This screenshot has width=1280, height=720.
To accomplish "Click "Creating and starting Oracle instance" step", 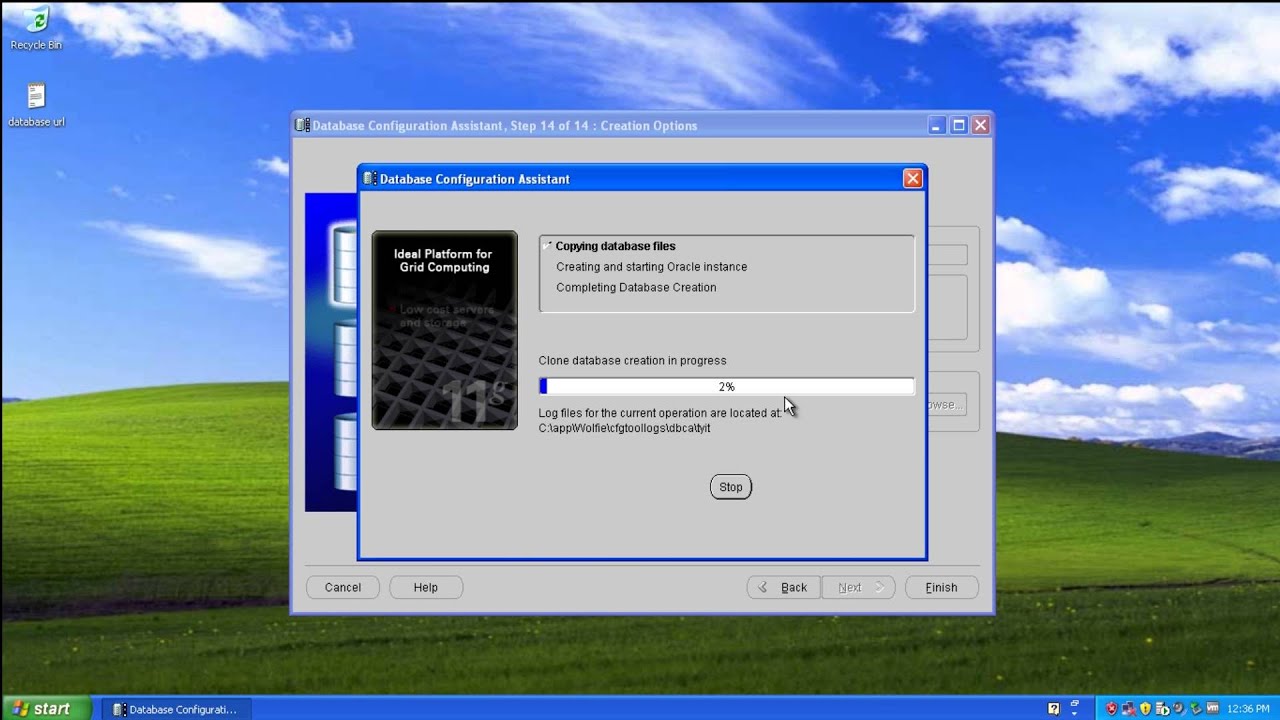I will pyautogui.click(x=651, y=267).
